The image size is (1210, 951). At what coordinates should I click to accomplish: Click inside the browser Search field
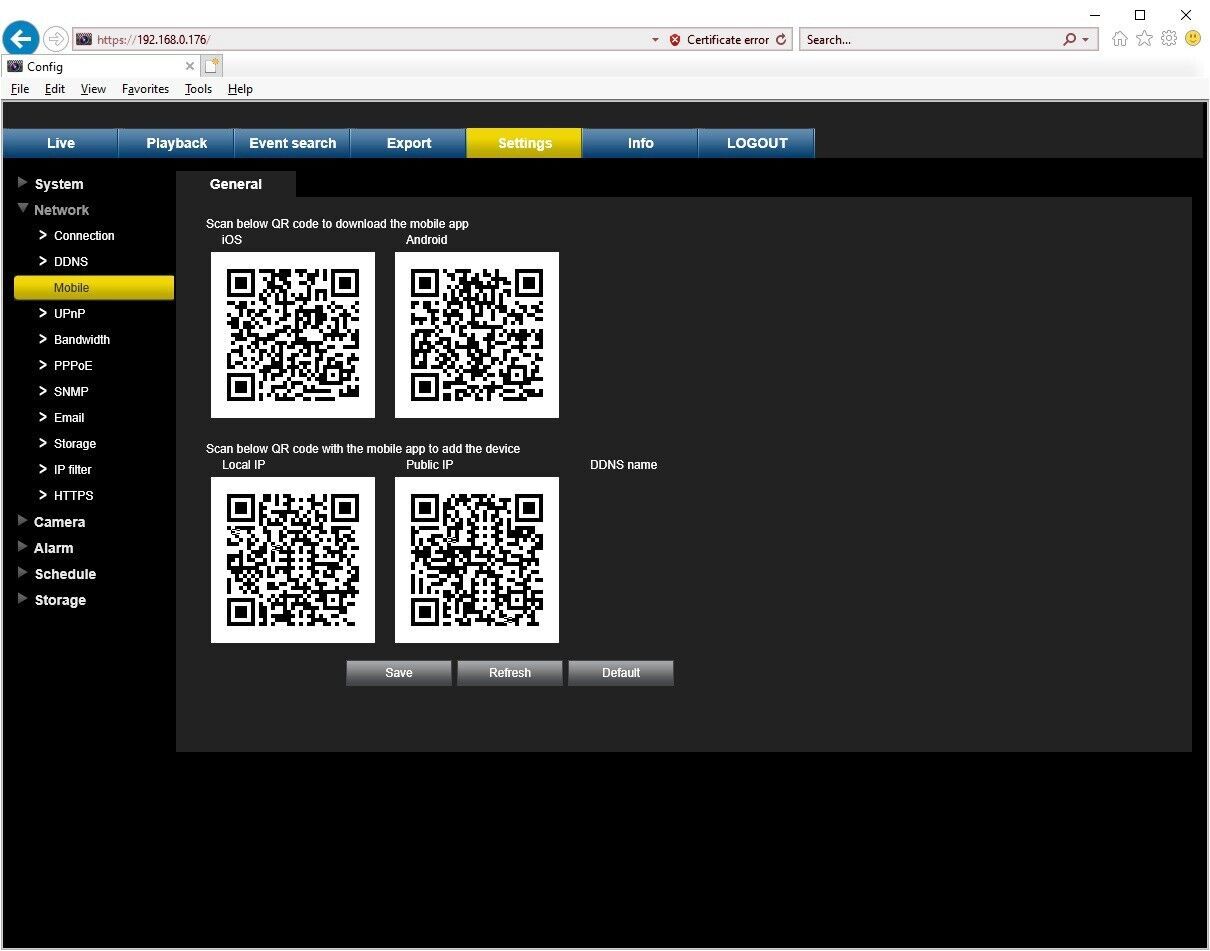pos(930,40)
